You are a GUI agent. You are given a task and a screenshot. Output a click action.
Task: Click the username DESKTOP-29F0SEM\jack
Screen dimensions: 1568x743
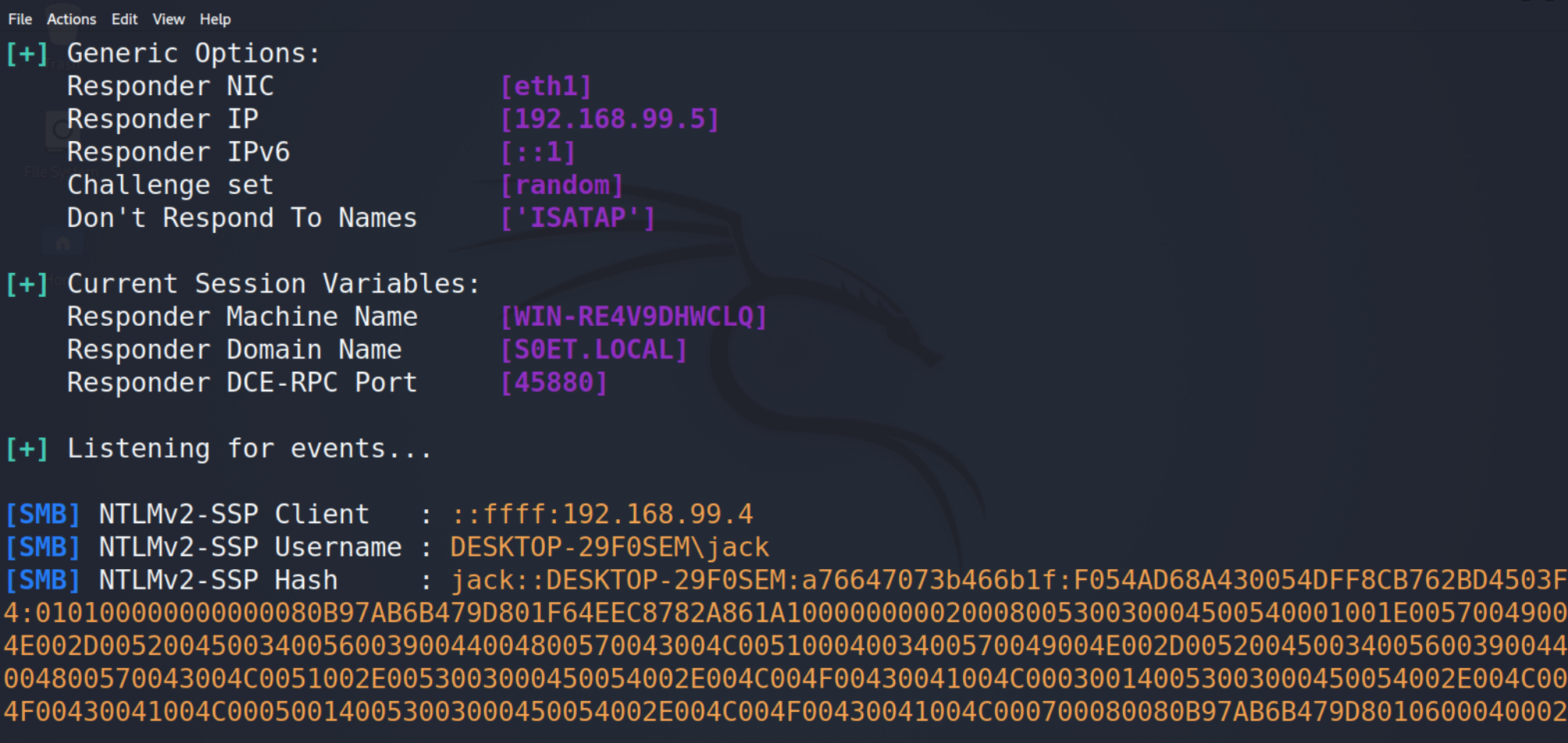click(x=610, y=547)
